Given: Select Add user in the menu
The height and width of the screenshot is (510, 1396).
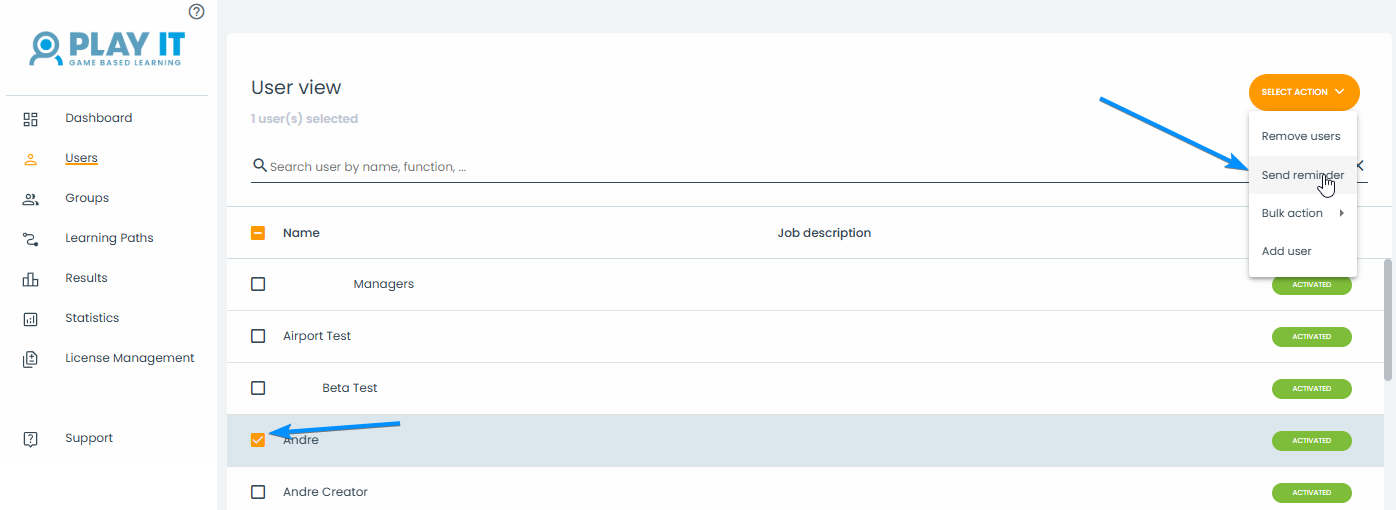Looking at the screenshot, I should tap(1286, 251).
